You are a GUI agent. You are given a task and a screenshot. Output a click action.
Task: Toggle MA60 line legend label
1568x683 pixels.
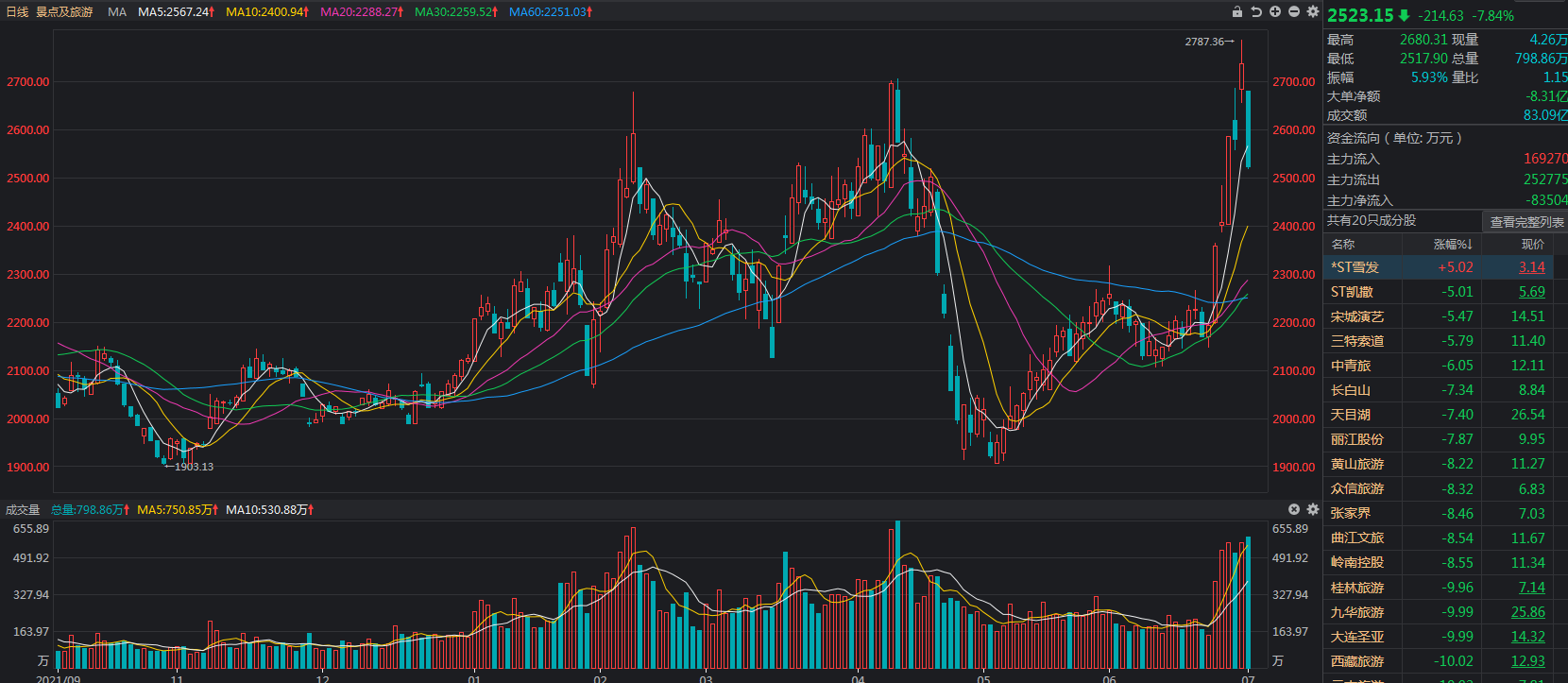click(551, 12)
